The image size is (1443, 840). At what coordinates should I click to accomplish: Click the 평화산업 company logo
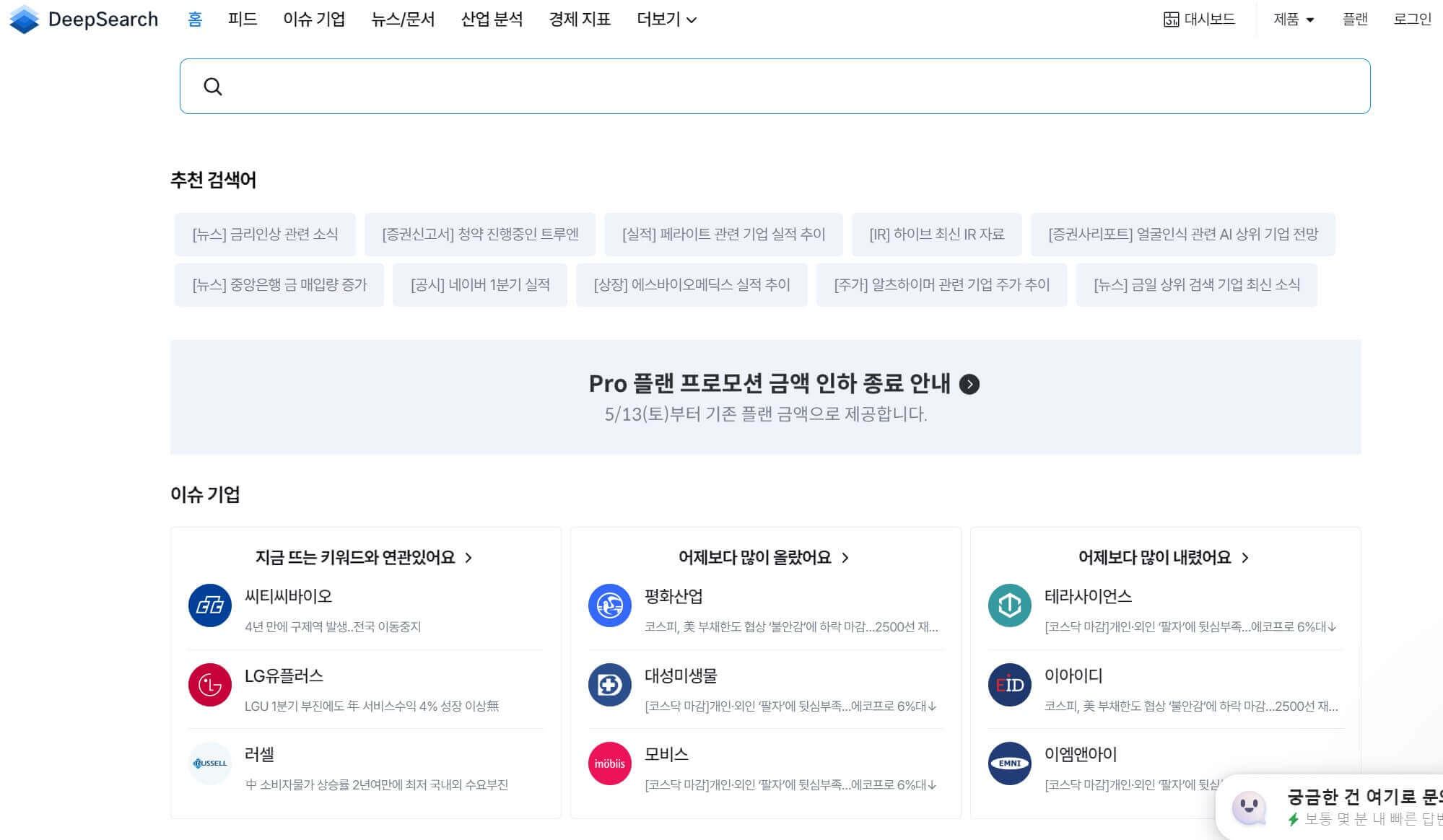(609, 605)
